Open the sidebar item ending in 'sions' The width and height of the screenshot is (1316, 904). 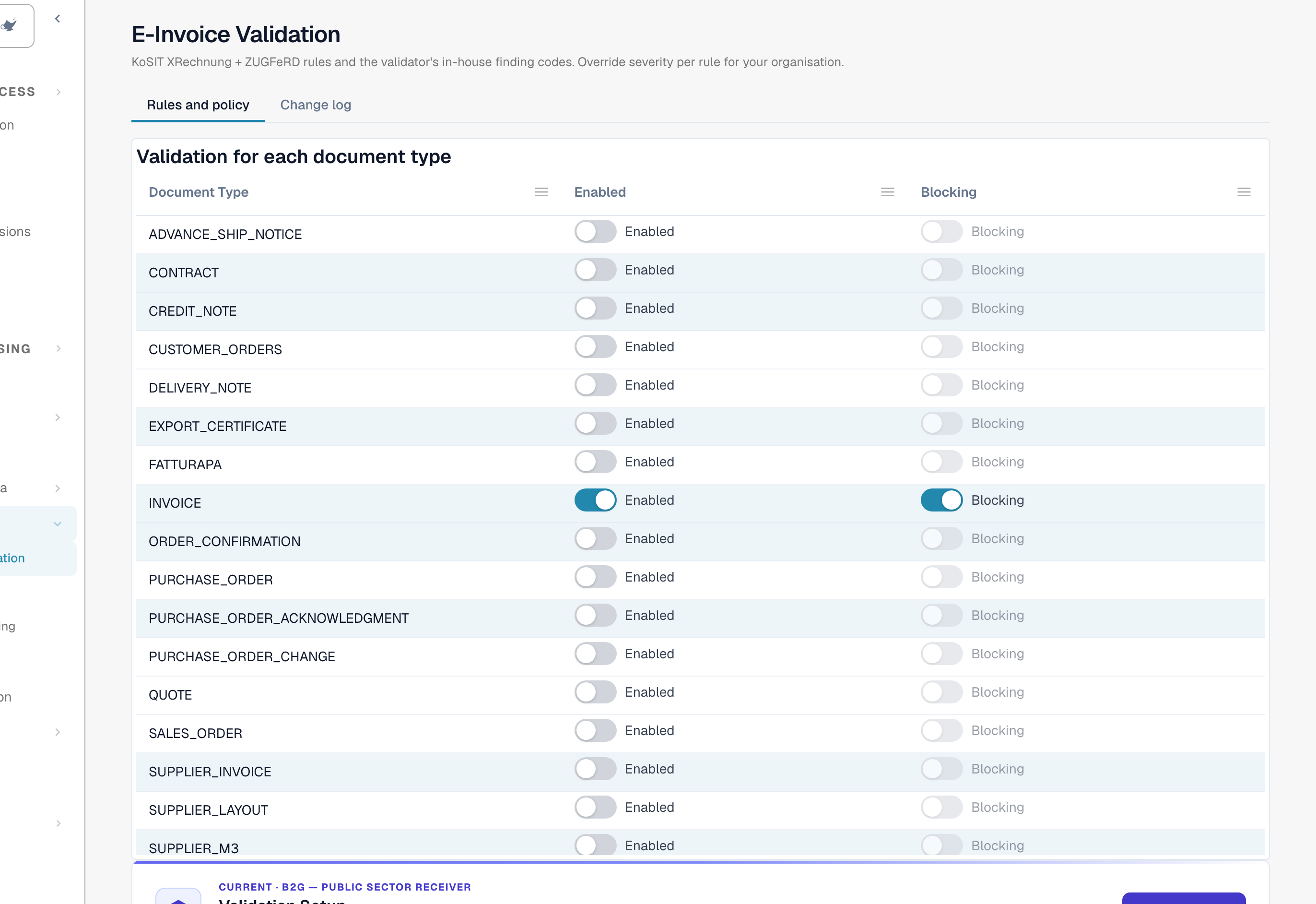point(15,232)
